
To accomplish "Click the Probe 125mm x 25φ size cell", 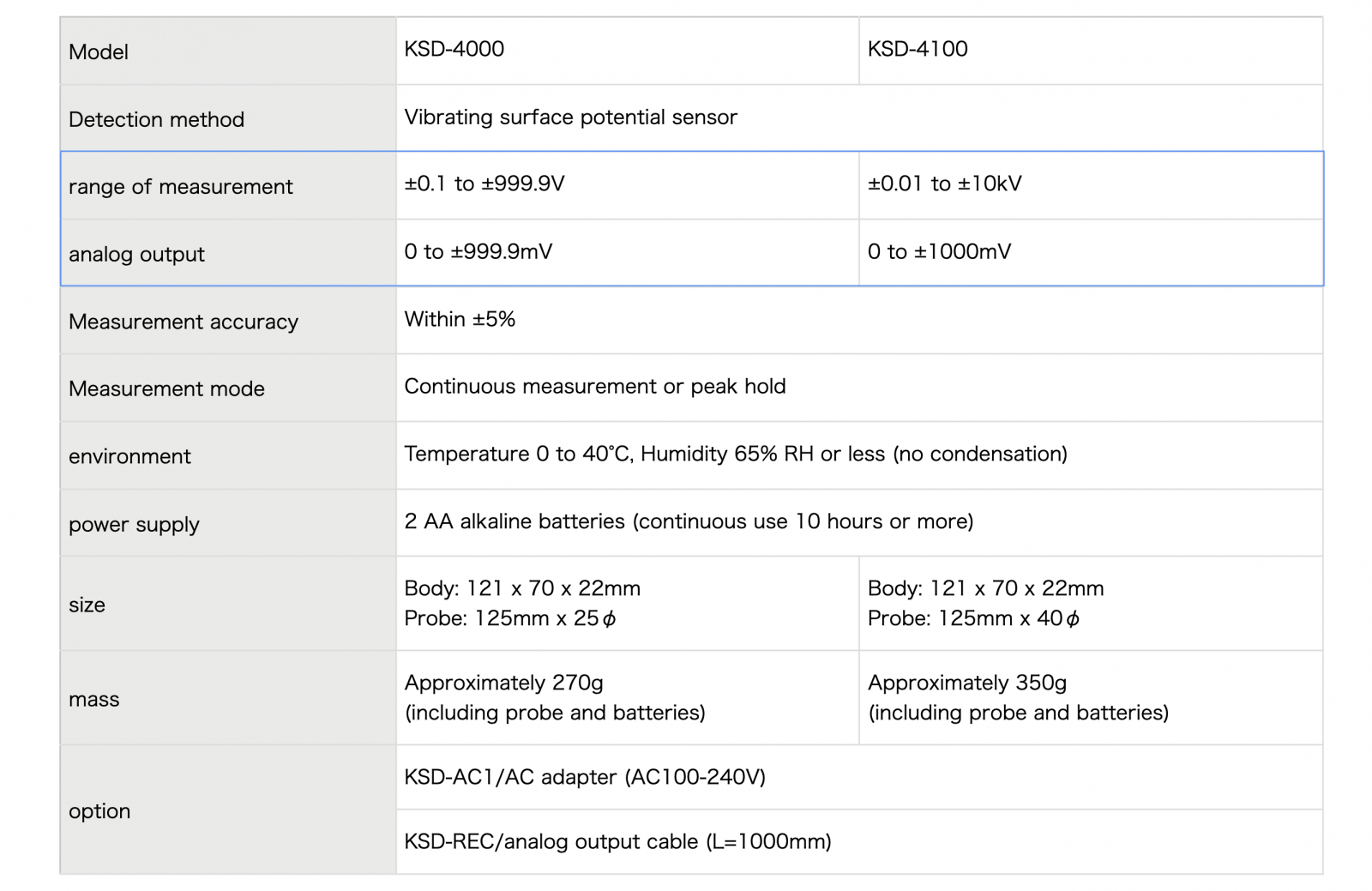I will (x=627, y=604).
